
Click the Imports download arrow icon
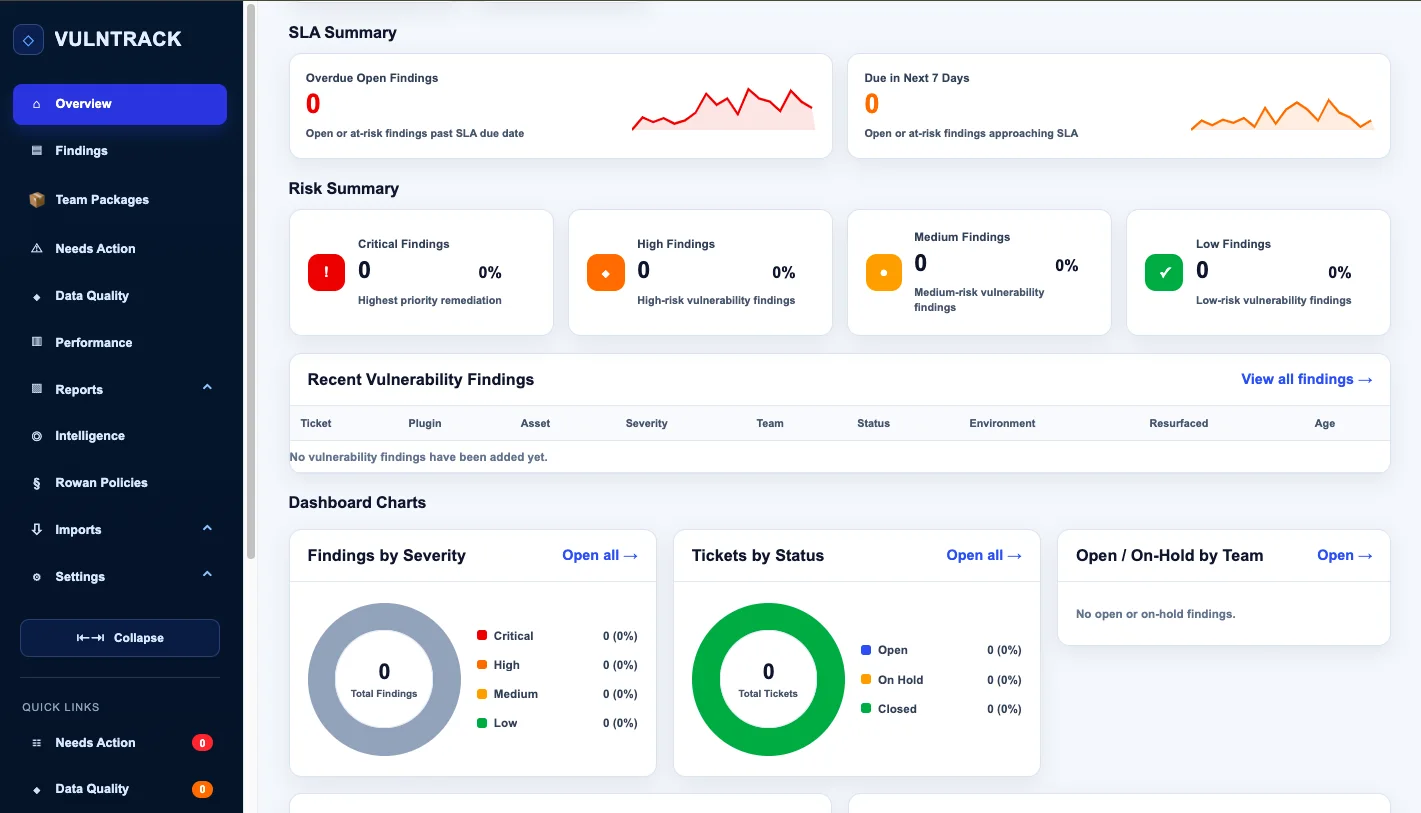tap(37, 530)
